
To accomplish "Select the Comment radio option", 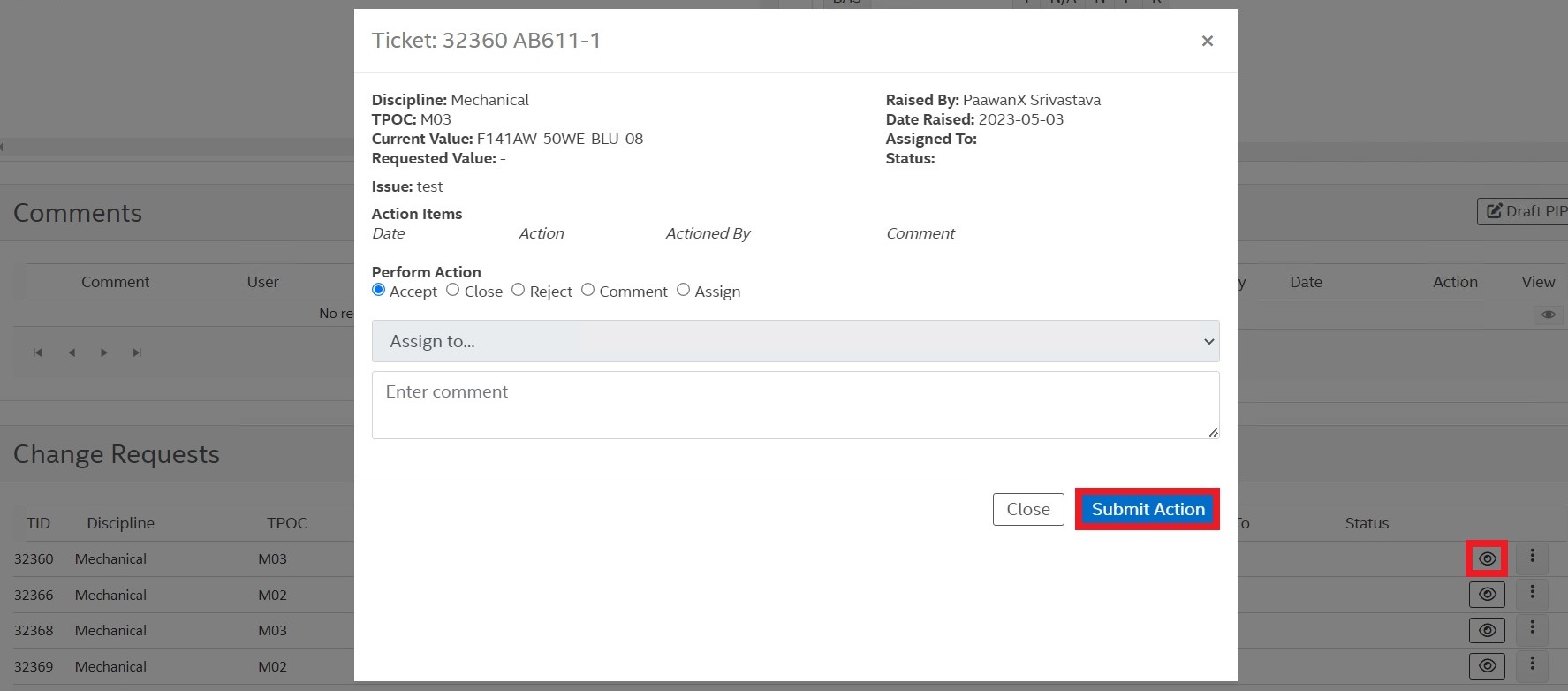I will [x=588, y=290].
